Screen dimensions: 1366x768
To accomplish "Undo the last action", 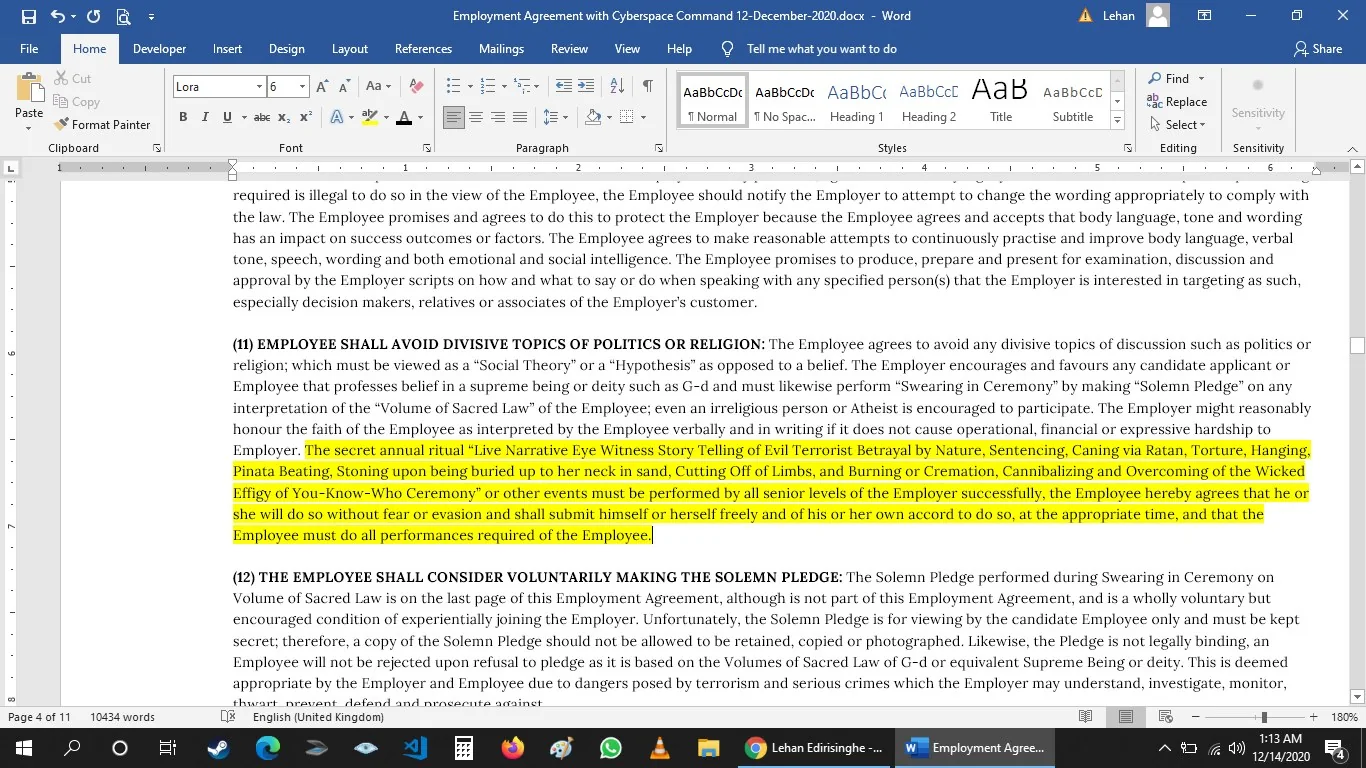I will [57, 16].
